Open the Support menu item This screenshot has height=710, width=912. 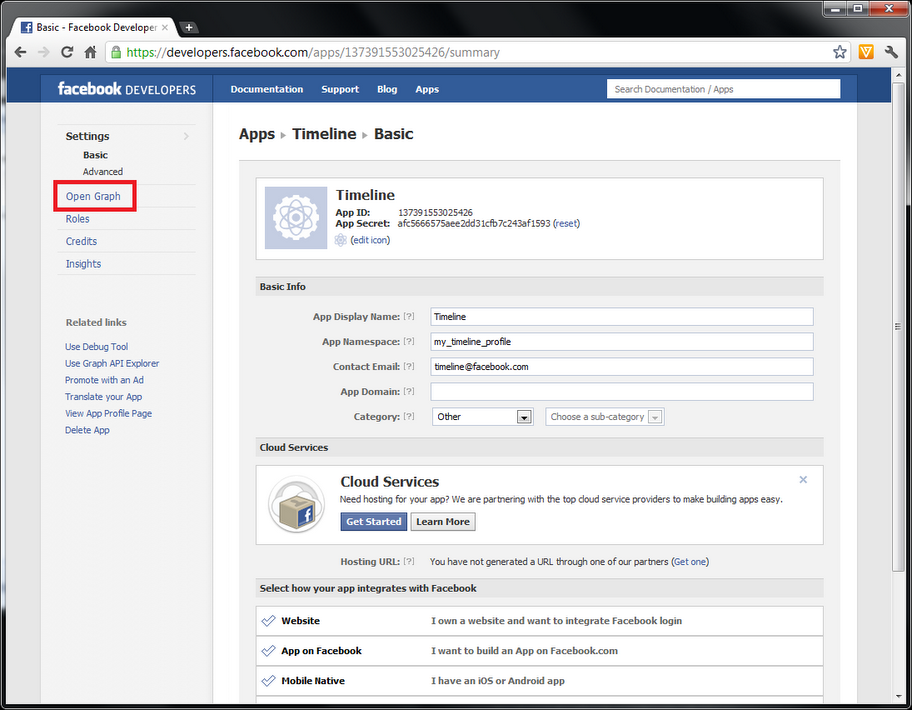tap(340, 89)
